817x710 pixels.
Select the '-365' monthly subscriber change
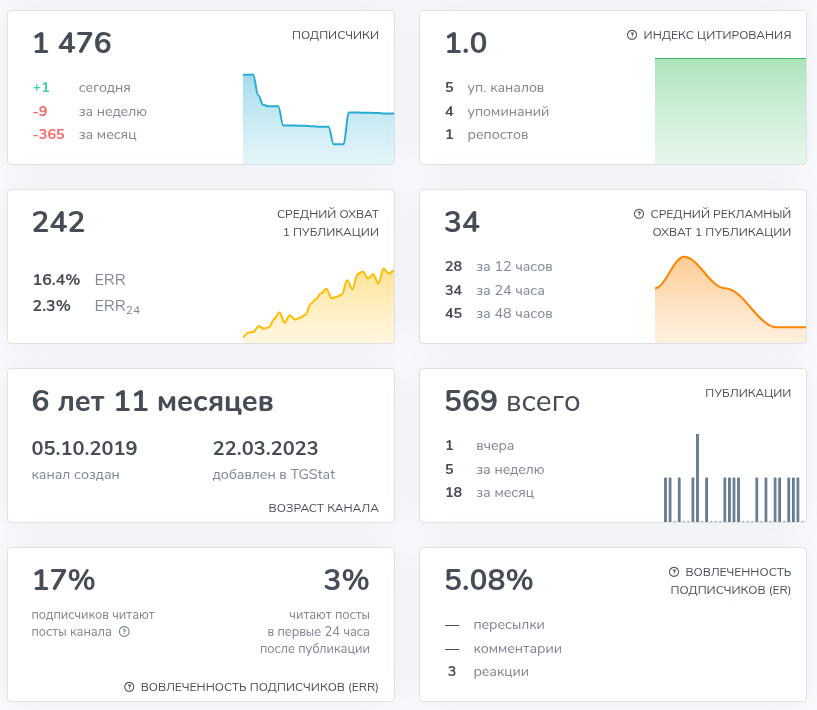[x=48, y=134]
